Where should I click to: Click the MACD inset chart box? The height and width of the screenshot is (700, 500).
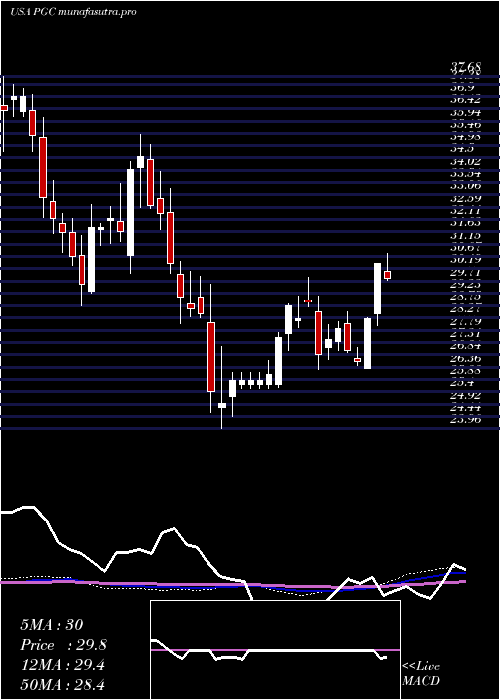click(x=275, y=650)
